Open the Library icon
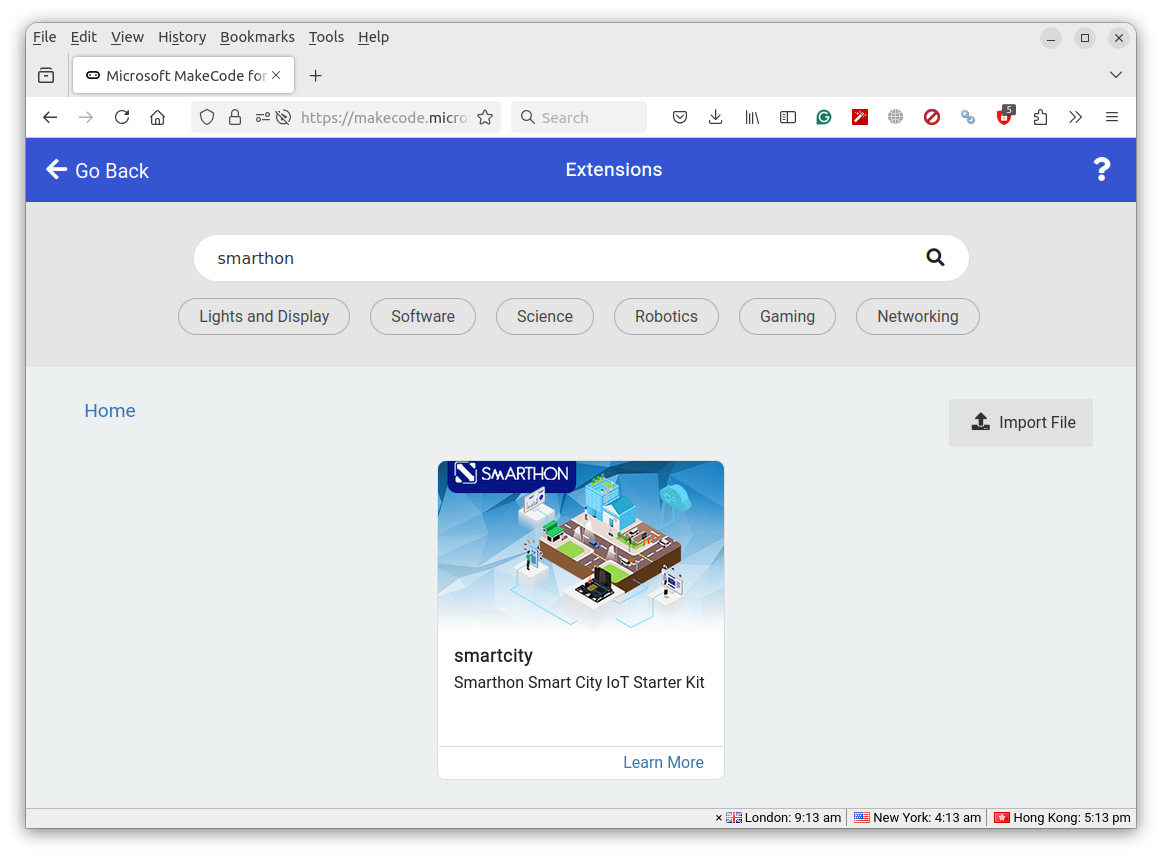 pos(751,117)
